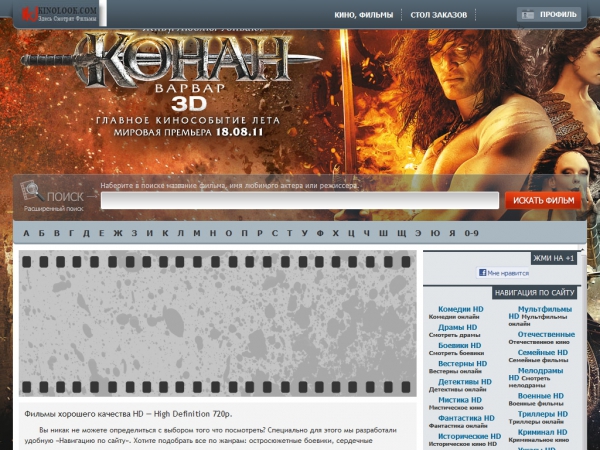Select letter З in alphabet bar
Screen dimensions: 600x450
tap(134, 233)
